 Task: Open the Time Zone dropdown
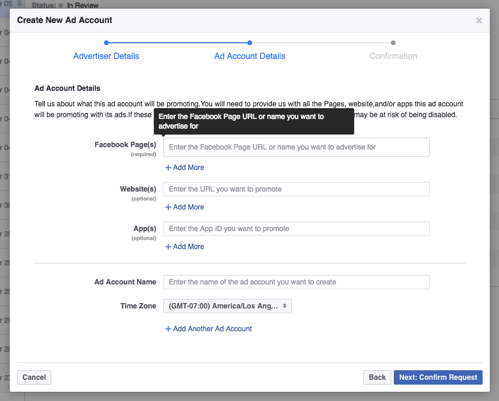click(x=227, y=306)
